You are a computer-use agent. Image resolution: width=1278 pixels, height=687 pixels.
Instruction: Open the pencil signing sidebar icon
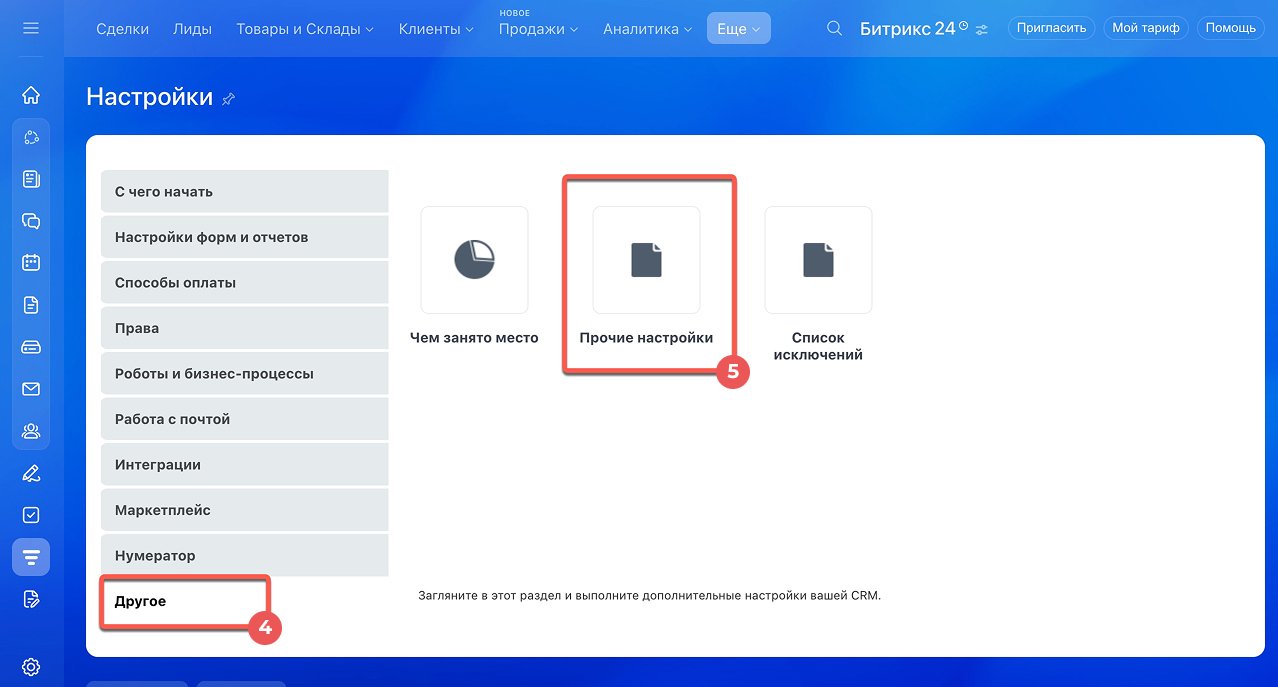tap(31, 473)
